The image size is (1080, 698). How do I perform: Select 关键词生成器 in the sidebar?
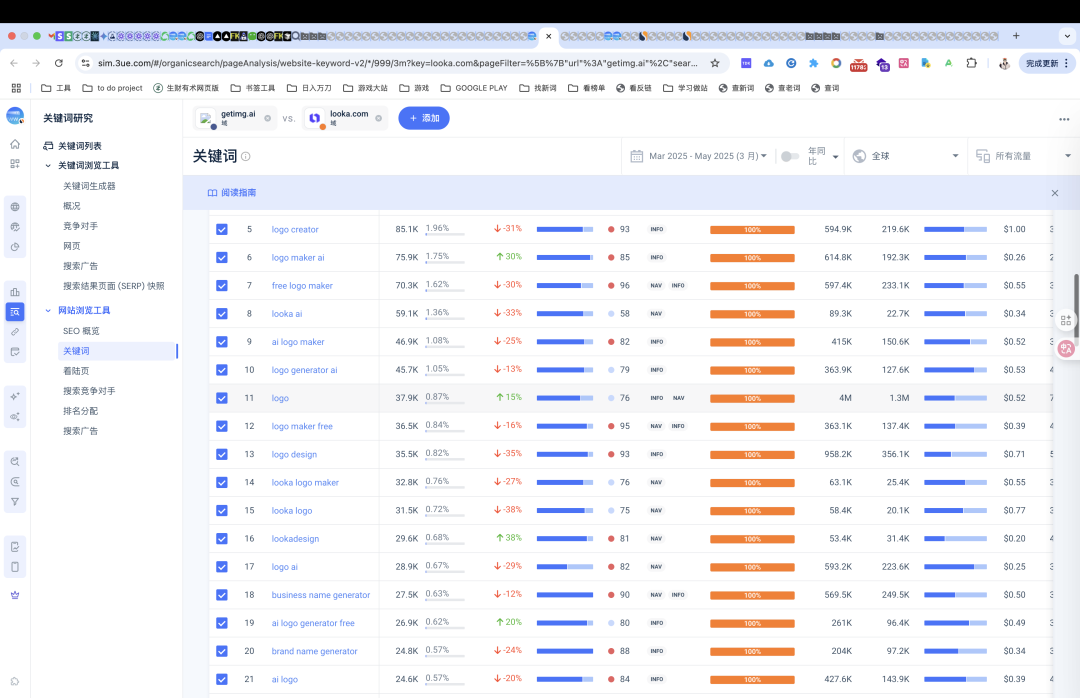tap(89, 186)
